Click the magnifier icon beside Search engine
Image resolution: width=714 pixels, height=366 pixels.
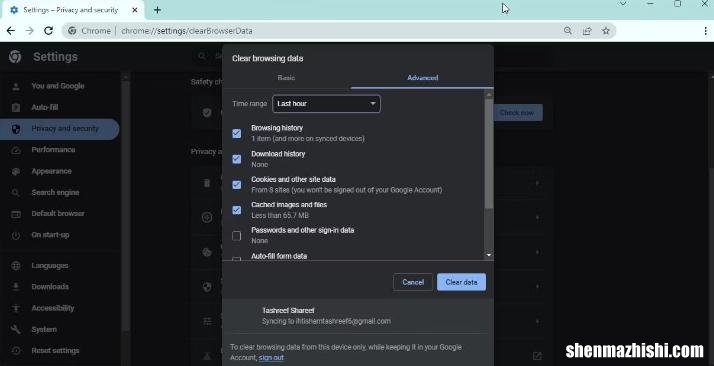16,193
